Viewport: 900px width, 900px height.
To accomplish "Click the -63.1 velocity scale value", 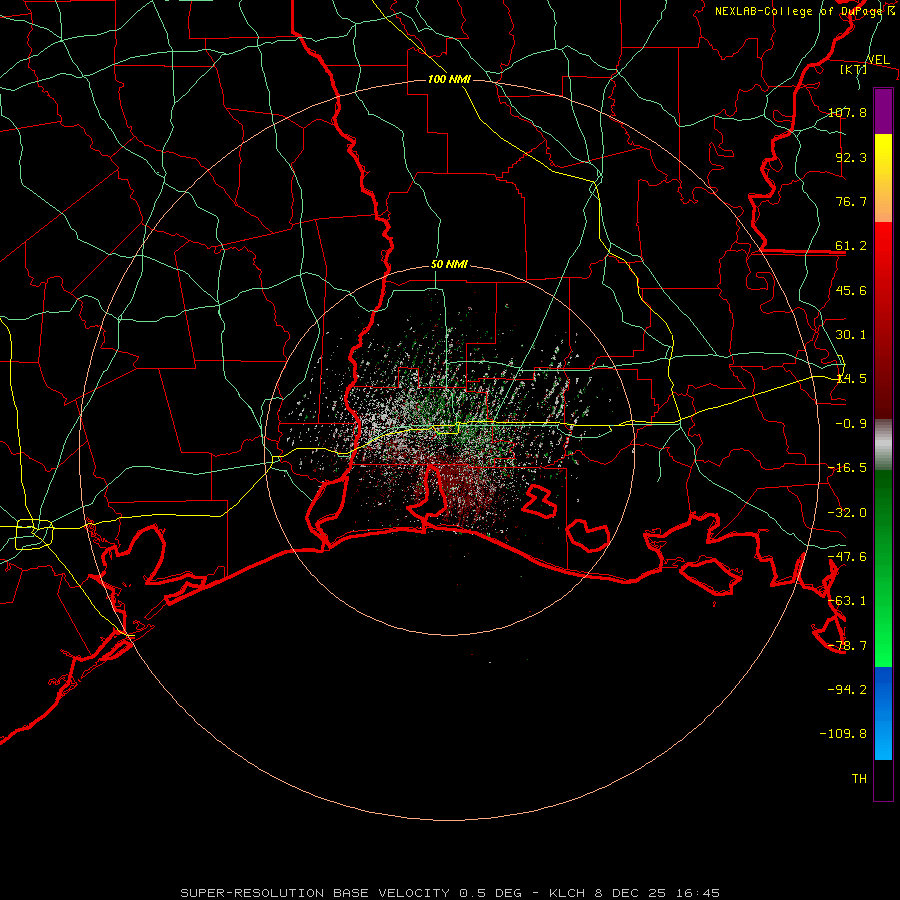I will click(847, 601).
